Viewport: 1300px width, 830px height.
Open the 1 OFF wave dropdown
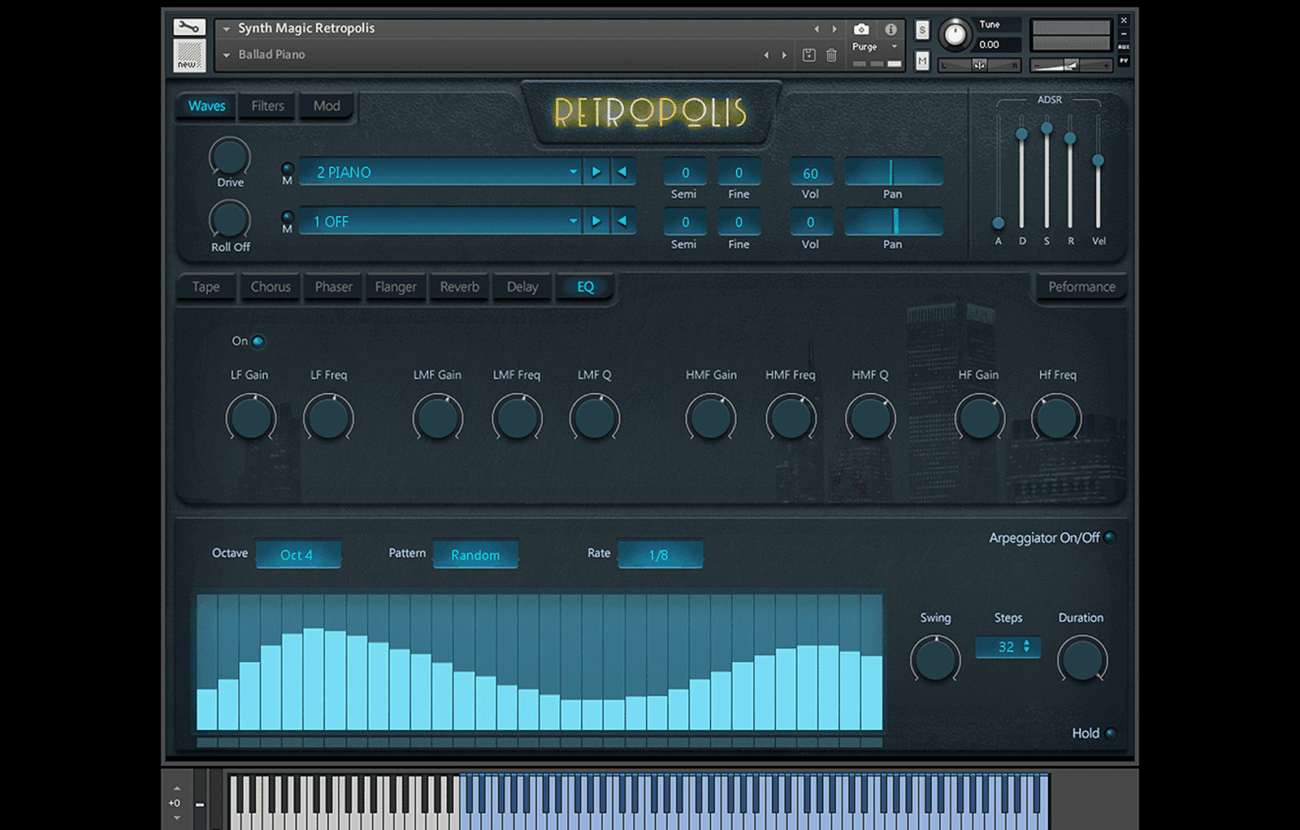pyautogui.click(x=441, y=221)
